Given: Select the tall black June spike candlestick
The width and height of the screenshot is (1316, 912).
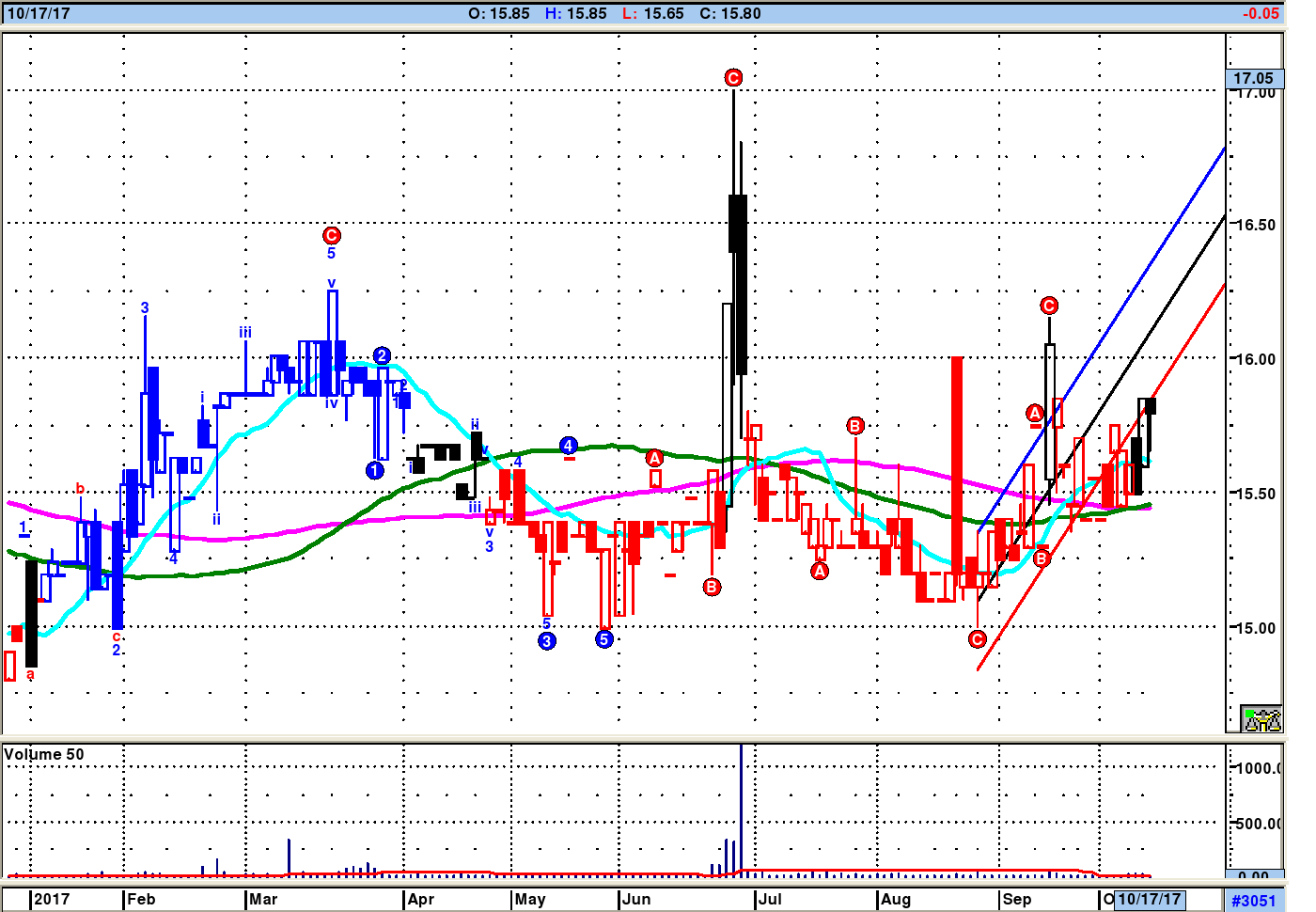Looking at the screenshot, I should coord(738,282).
